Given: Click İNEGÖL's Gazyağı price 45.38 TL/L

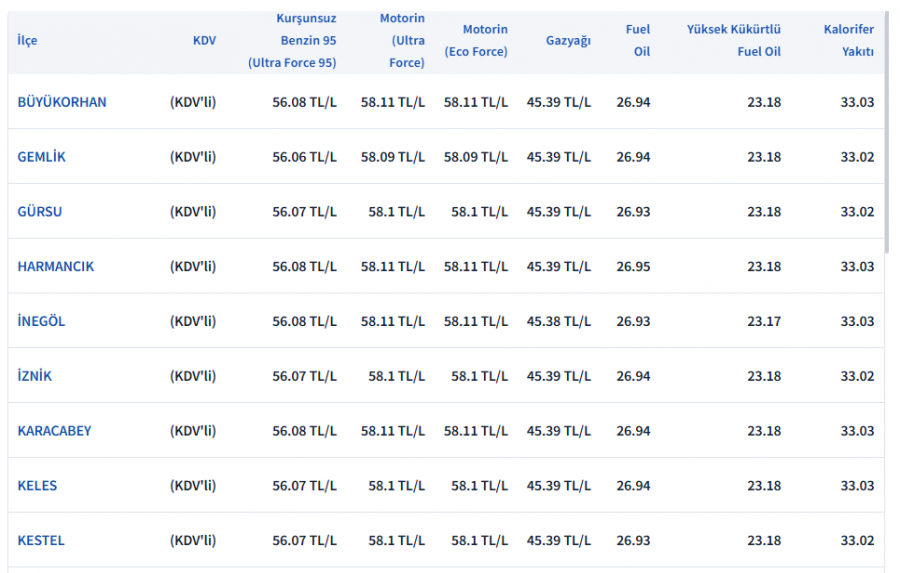Looking at the screenshot, I should [558, 321].
